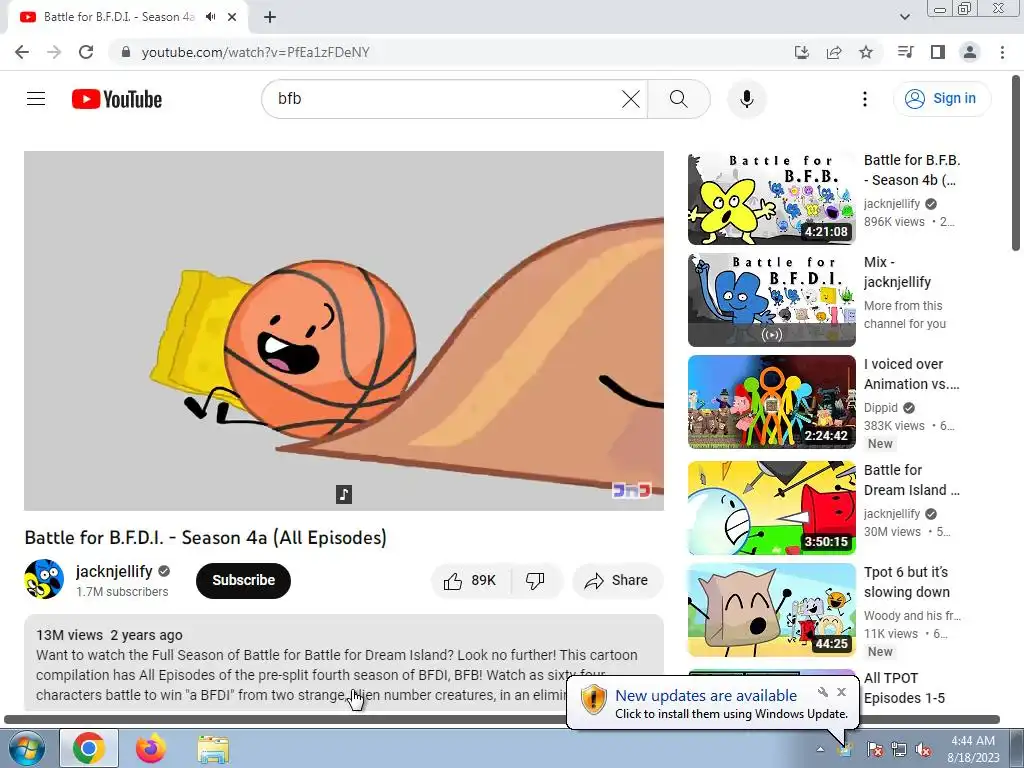Clear the search box with X icon
This screenshot has height=768, width=1024.
631,99
